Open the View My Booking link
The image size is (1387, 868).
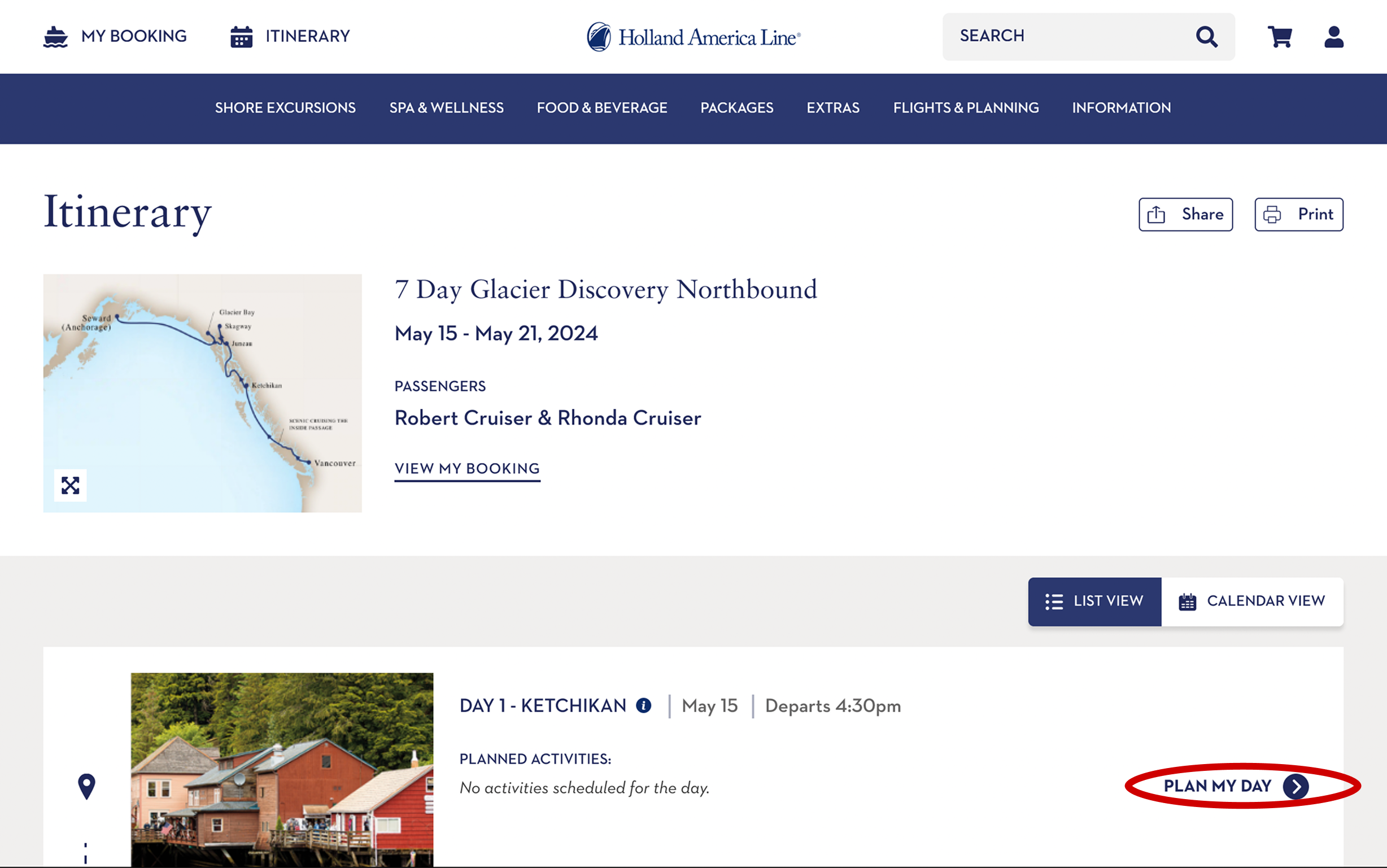466,468
